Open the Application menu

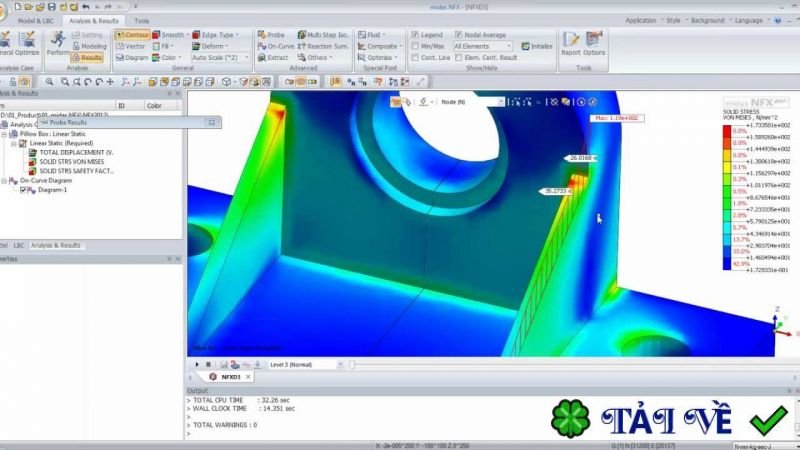(x=641, y=20)
